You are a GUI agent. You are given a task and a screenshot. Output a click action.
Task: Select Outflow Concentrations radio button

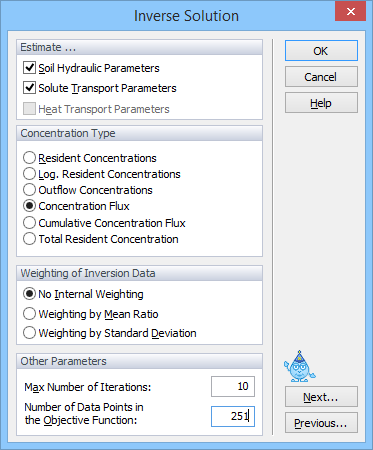(29, 190)
